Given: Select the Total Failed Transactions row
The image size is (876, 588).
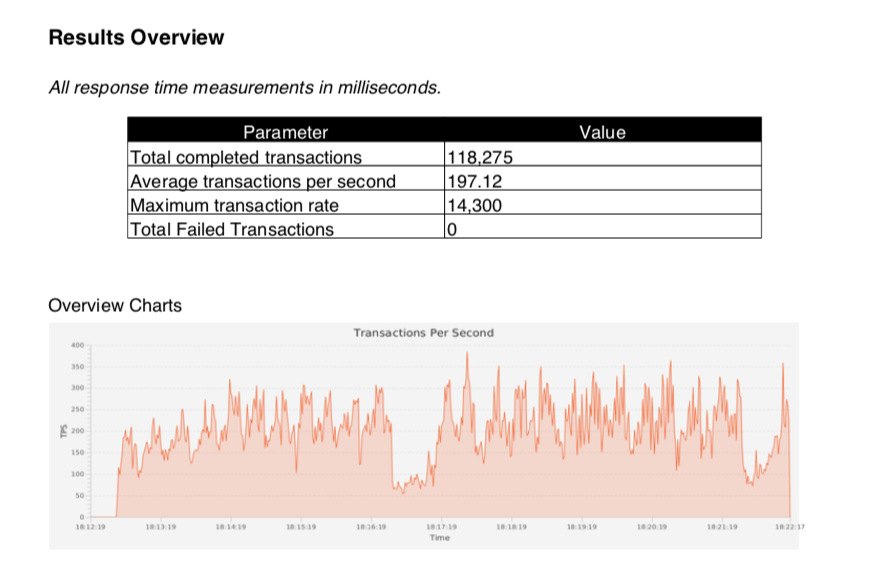Looking at the screenshot, I should (x=234, y=229).
